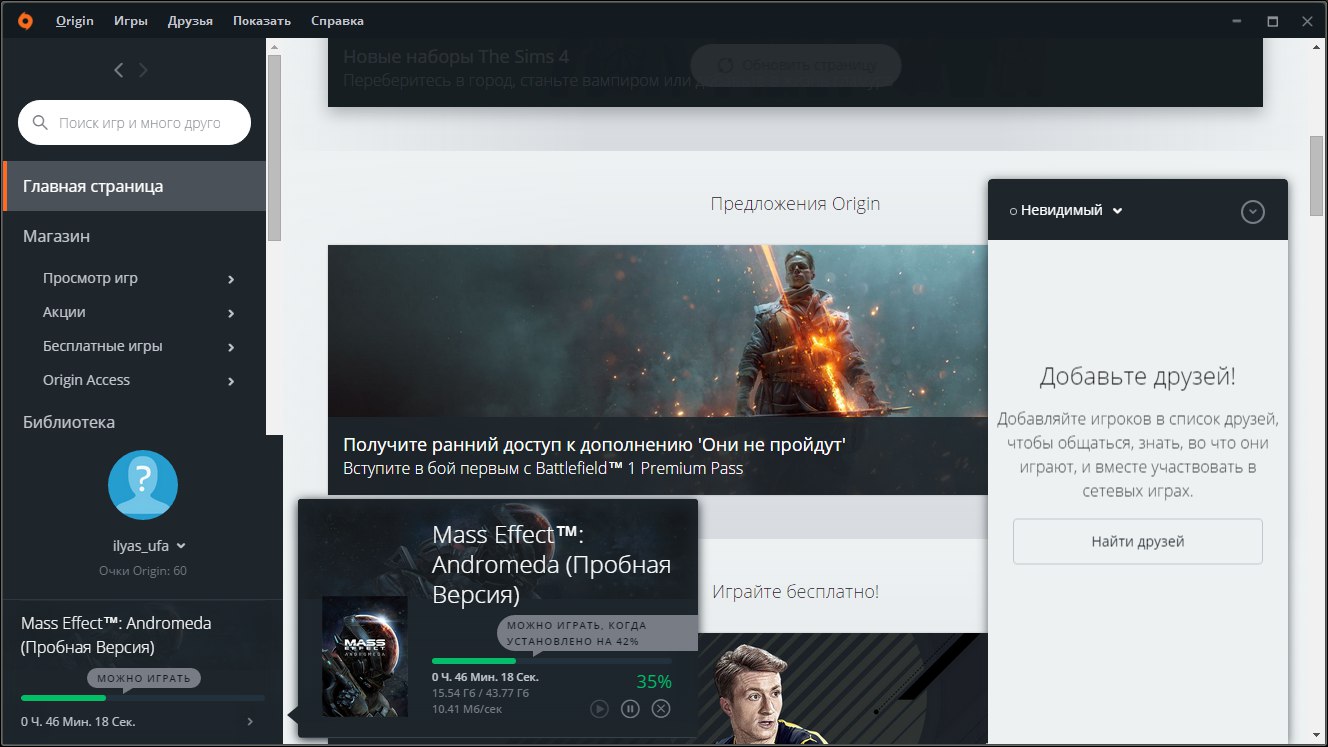1328x747 pixels.
Task: Open the Battlefield 1 Premium Pass offer banner
Action: [657, 370]
